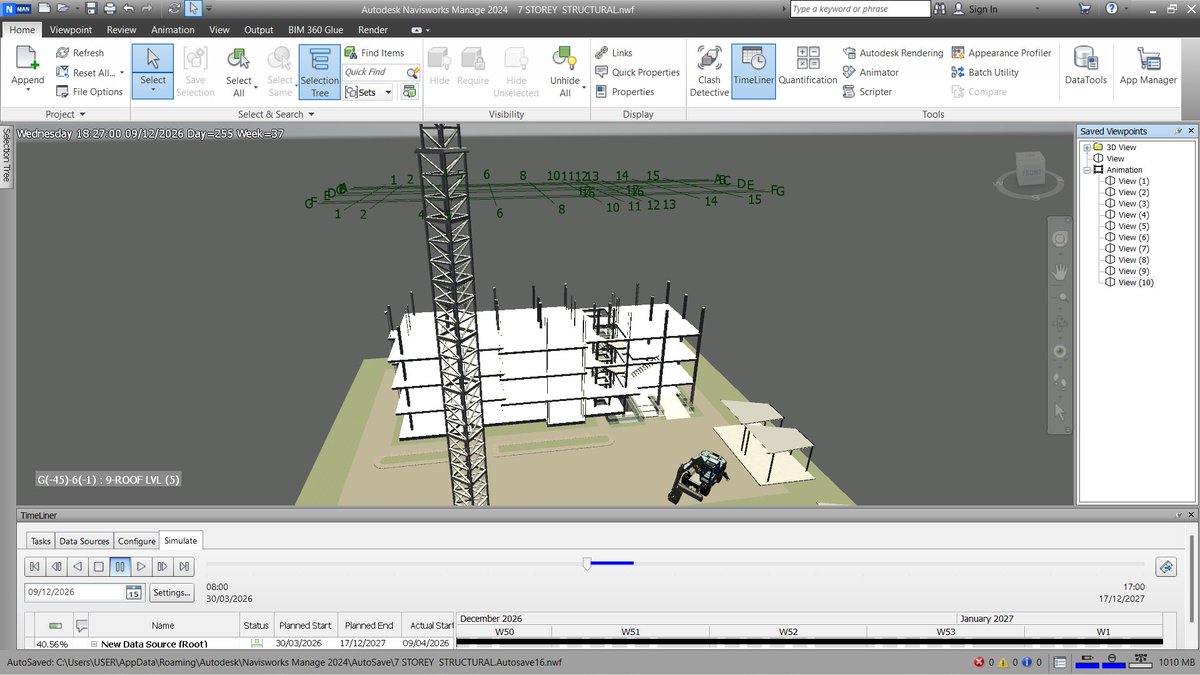The width and height of the screenshot is (1200, 675).
Task: Open the Data Sources tab
Action: (84, 540)
